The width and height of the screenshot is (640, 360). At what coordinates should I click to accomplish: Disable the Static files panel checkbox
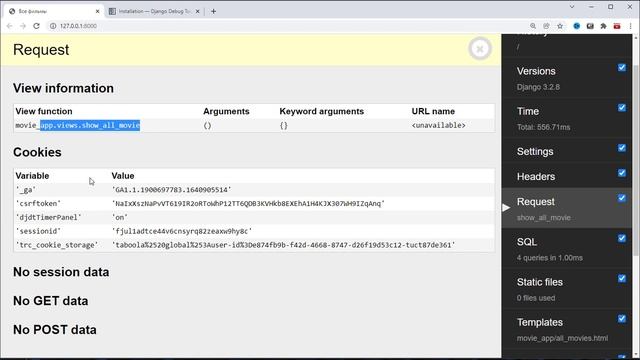(x=622, y=278)
